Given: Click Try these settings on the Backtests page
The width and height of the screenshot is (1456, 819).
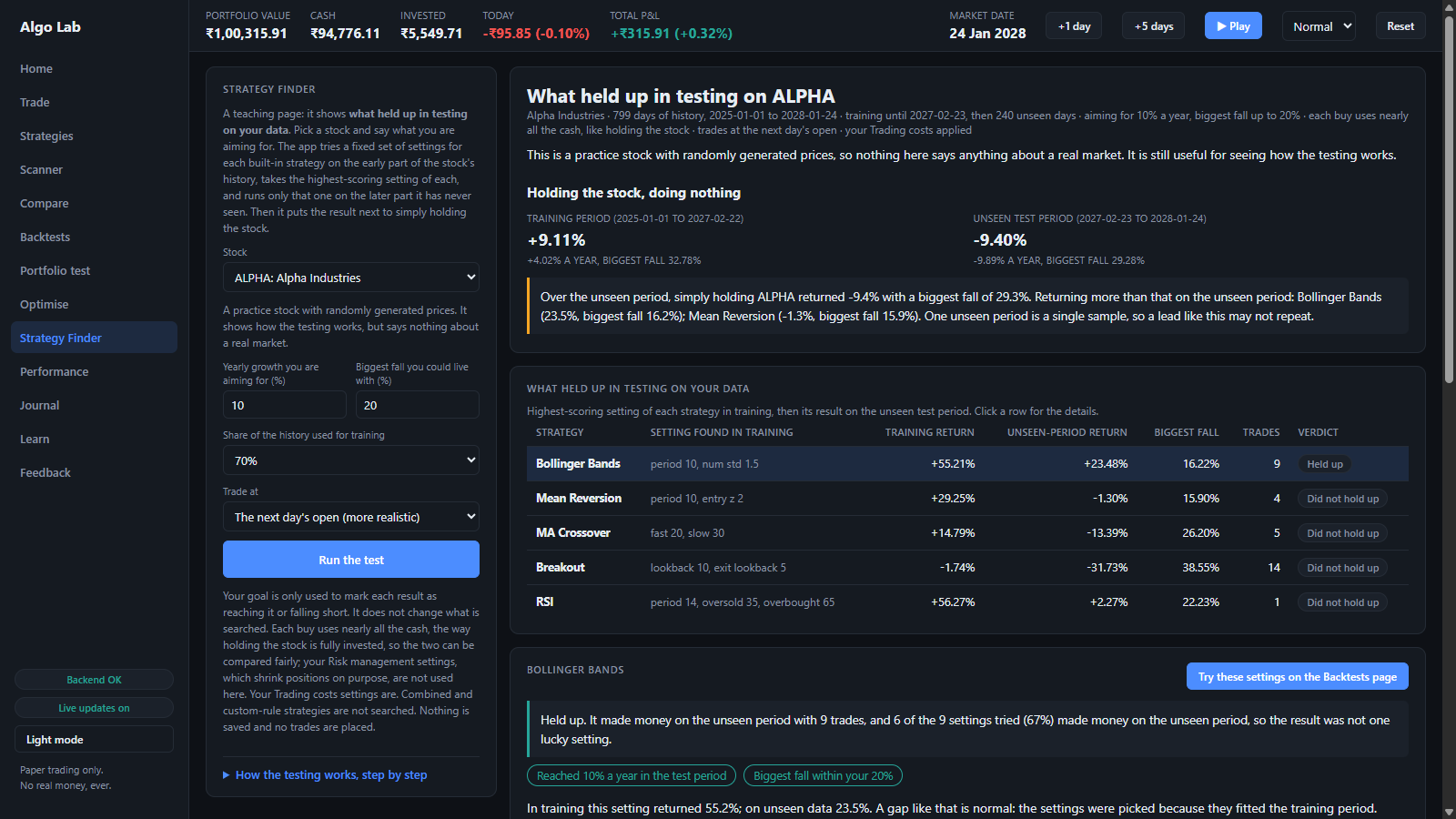Looking at the screenshot, I should (1298, 677).
